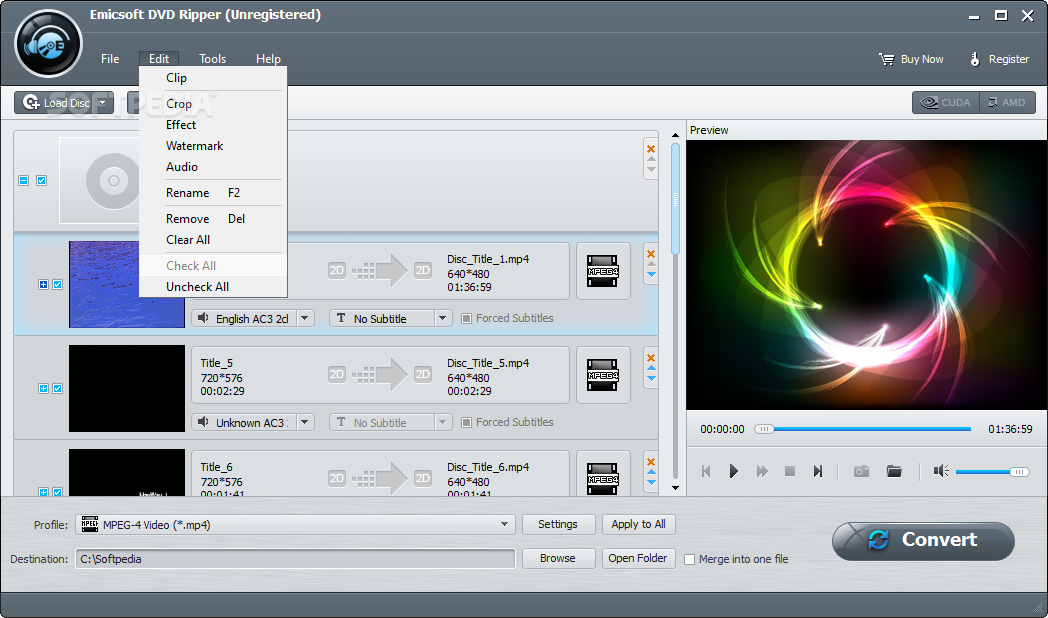This screenshot has width=1048, height=618.
Task: Expand Title_5 row plus icon
Action: tap(43, 388)
